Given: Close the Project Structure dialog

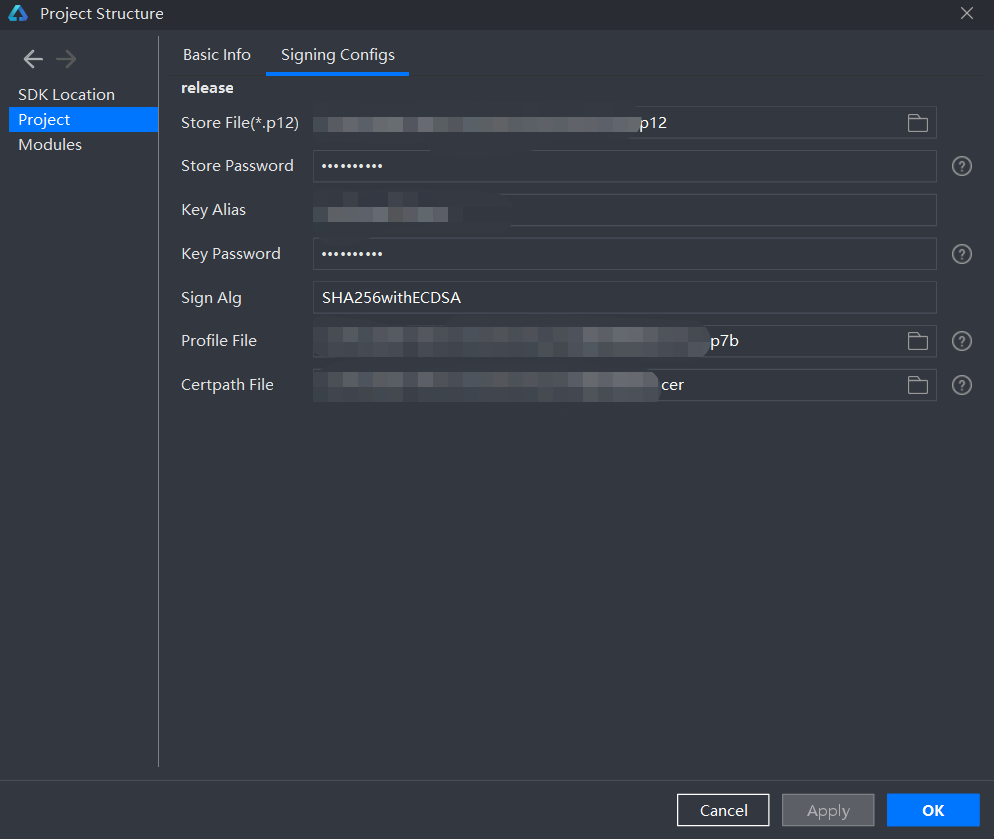Looking at the screenshot, I should coord(966,13).
